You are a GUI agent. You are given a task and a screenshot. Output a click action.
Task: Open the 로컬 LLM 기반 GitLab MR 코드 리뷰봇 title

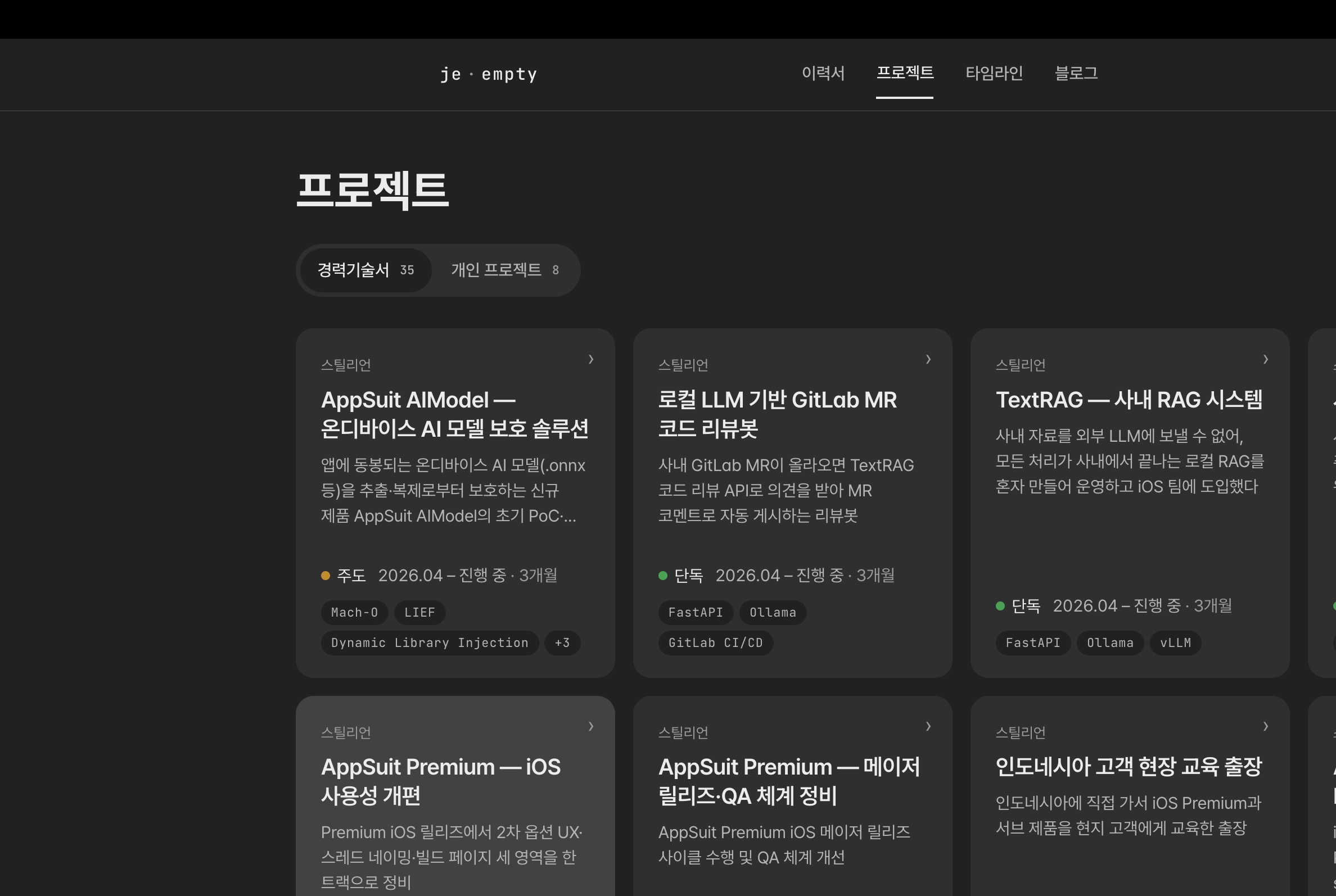pyautogui.click(x=778, y=414)
